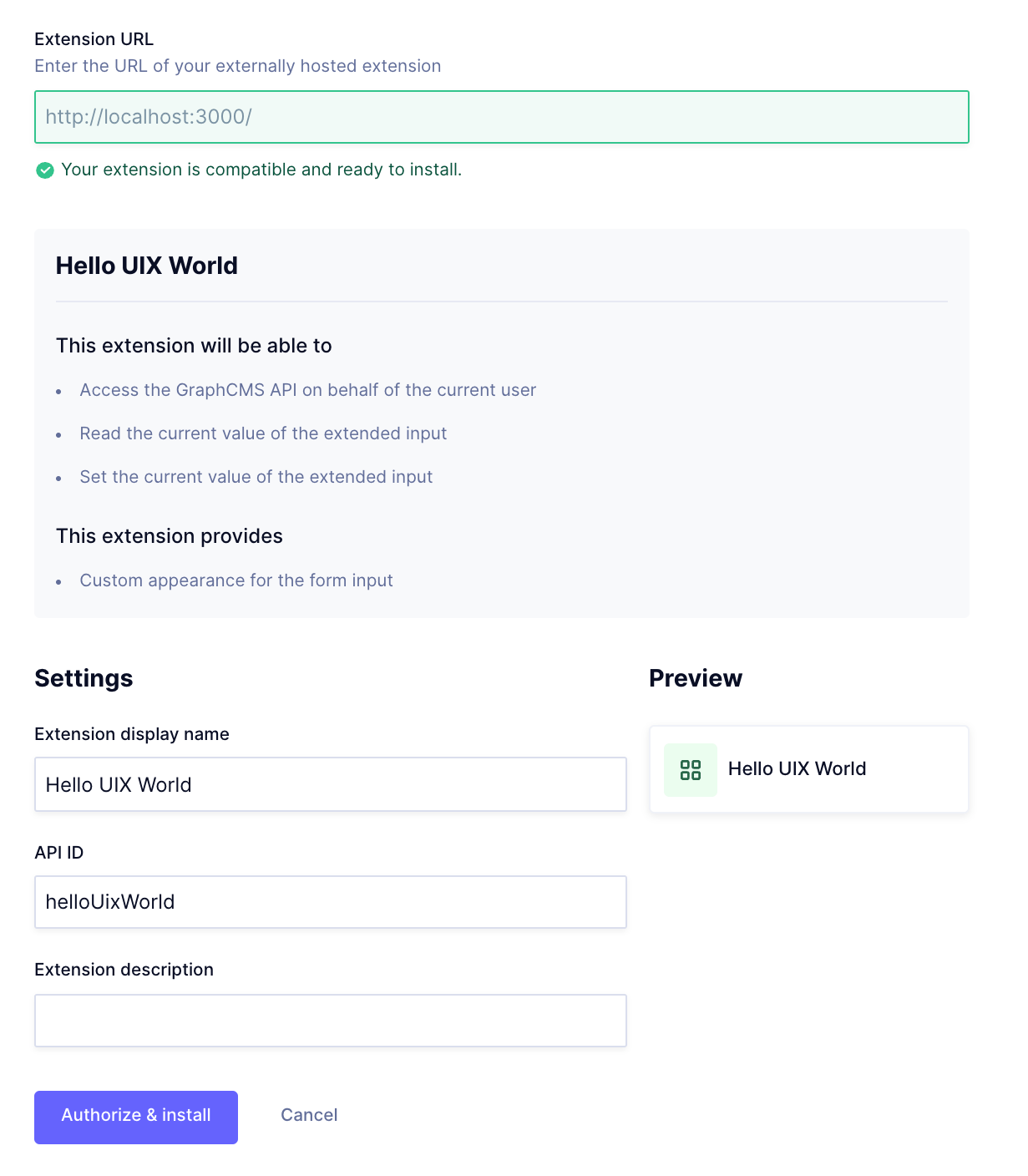Click the Set the current value permission item
1028x1176 pixels.
[256, 477]
